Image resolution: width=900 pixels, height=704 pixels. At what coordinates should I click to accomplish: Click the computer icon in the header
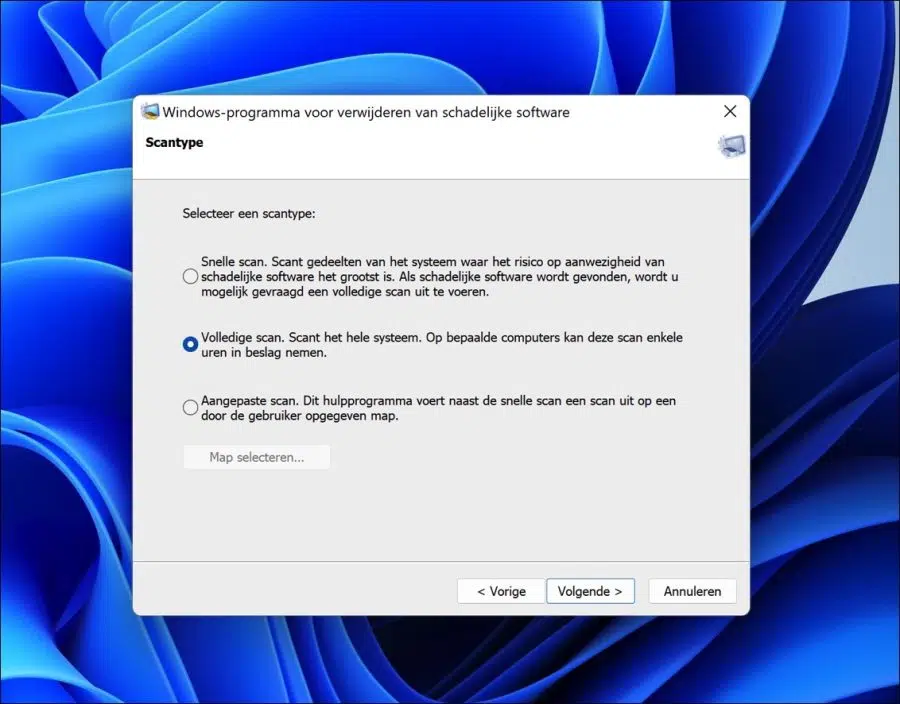(x=731, y=146)
